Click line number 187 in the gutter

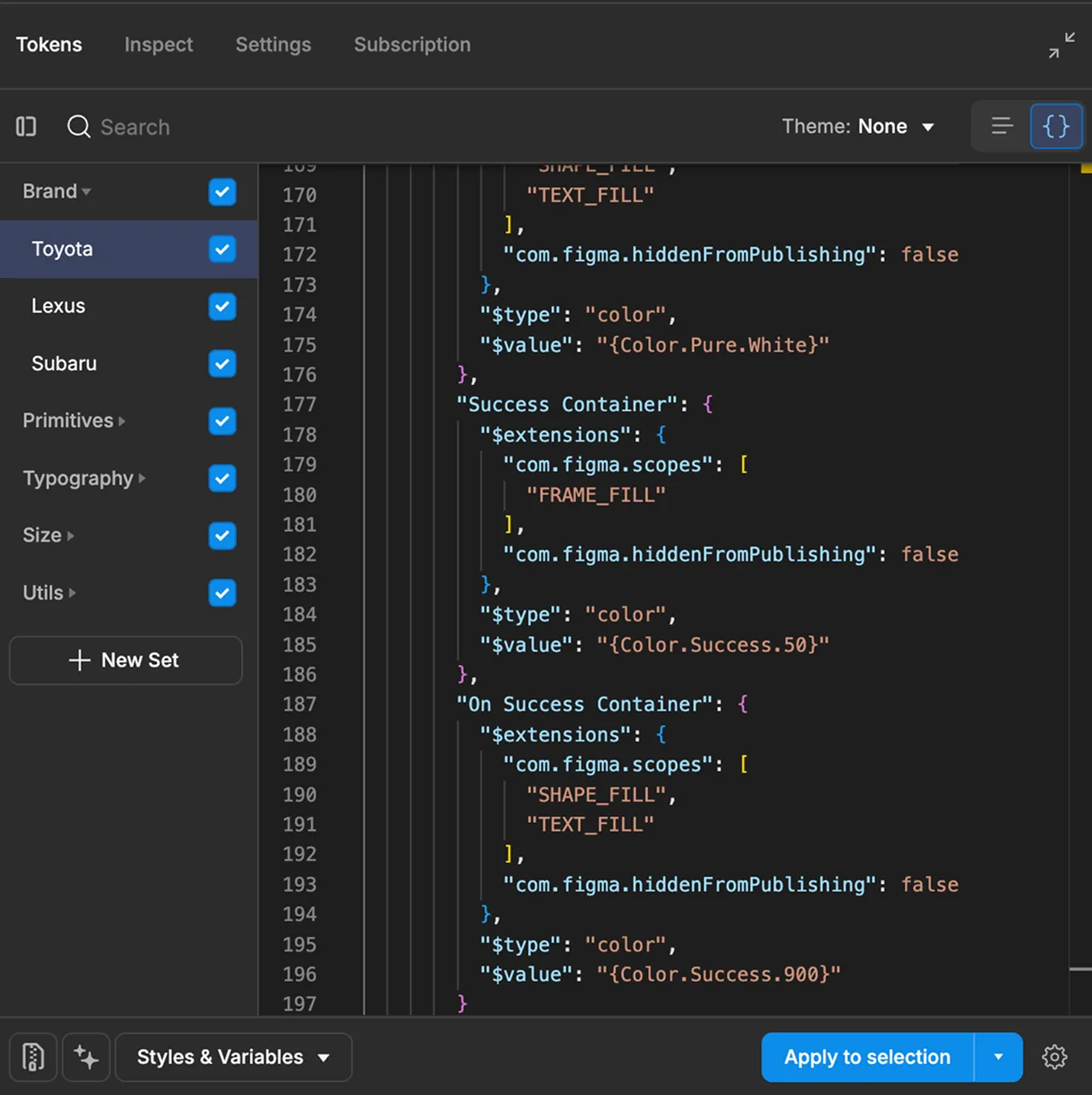299,705
